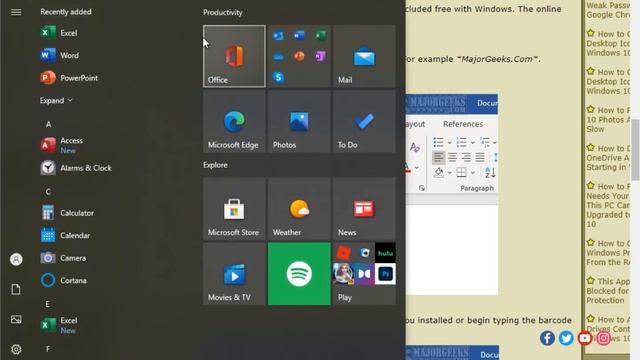
Task: Click the sort A-Z icon
Action: tap(490, 172)
